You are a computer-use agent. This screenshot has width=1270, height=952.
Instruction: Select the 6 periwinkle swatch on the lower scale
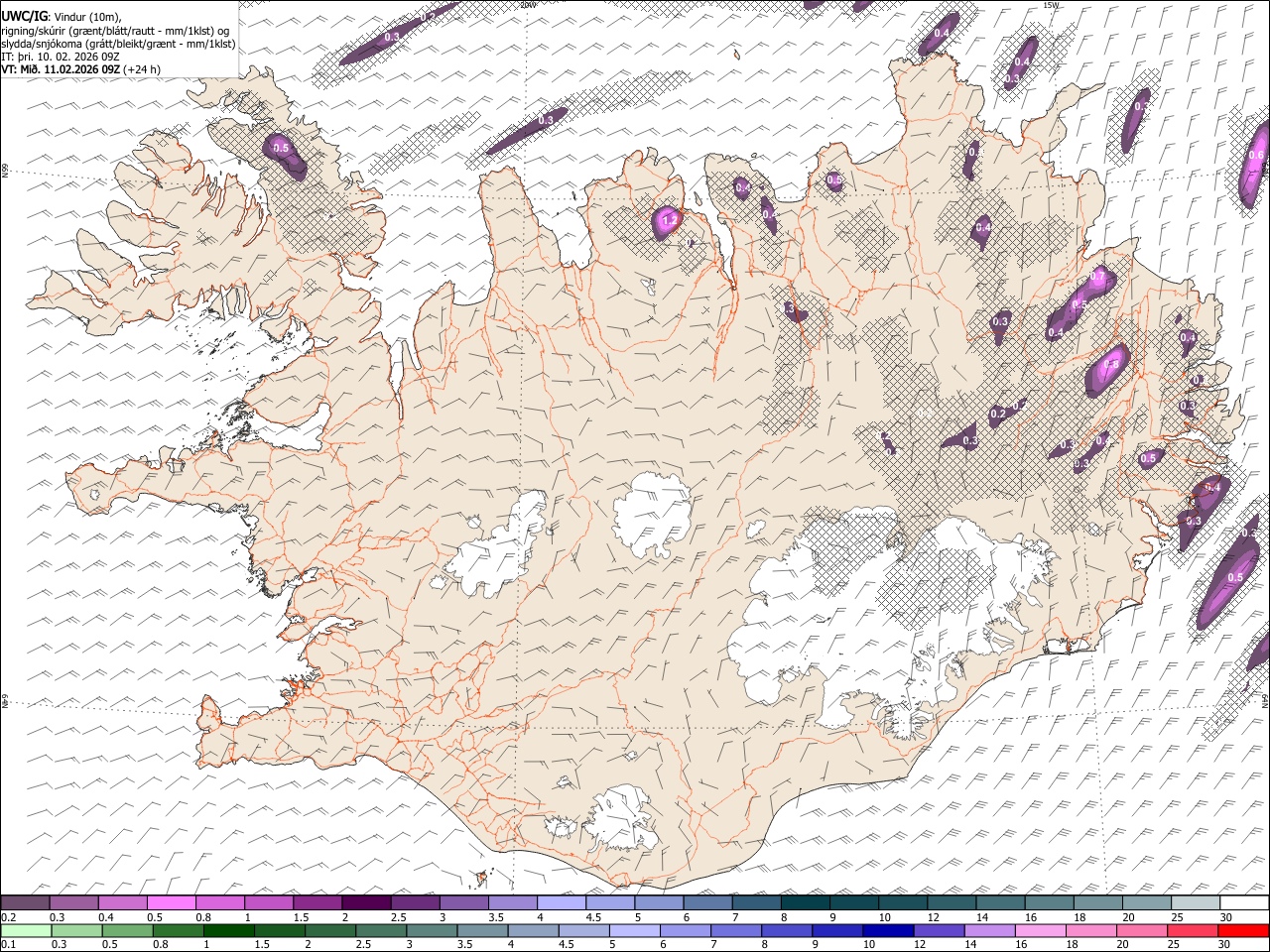(685, 930)
